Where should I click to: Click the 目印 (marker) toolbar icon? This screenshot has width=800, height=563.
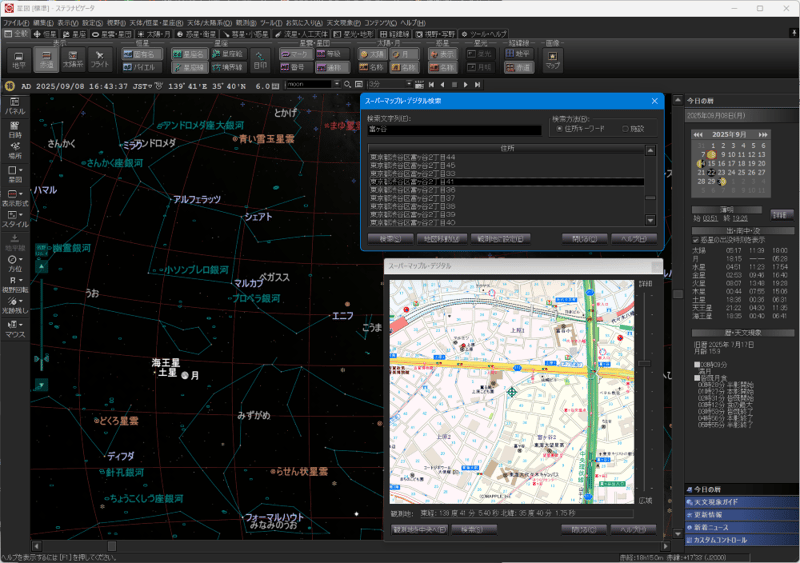260,60
